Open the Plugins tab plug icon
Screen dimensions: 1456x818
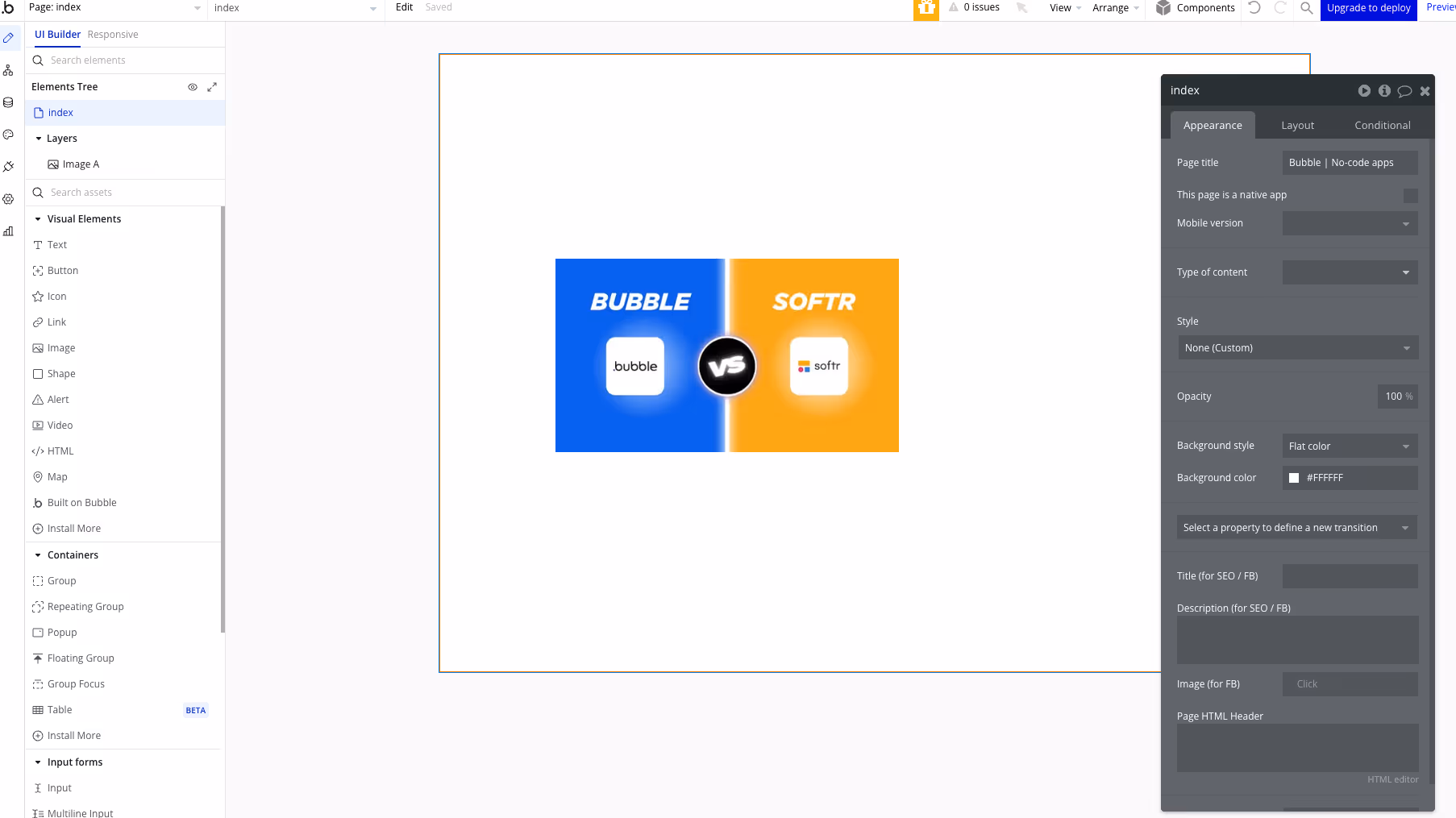click(x=8, y=167)
